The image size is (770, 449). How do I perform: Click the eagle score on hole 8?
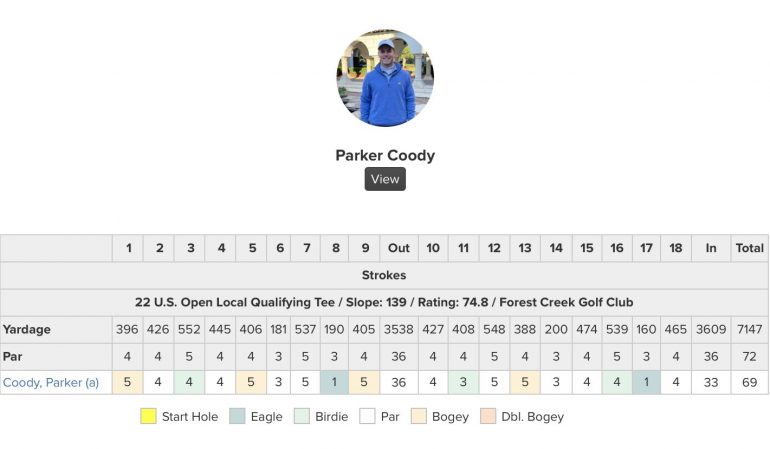[334, 382]
